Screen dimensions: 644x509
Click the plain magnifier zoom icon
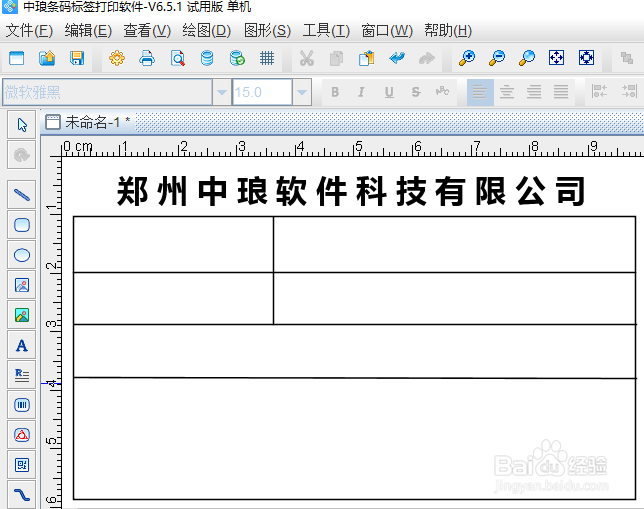[527, 58]
